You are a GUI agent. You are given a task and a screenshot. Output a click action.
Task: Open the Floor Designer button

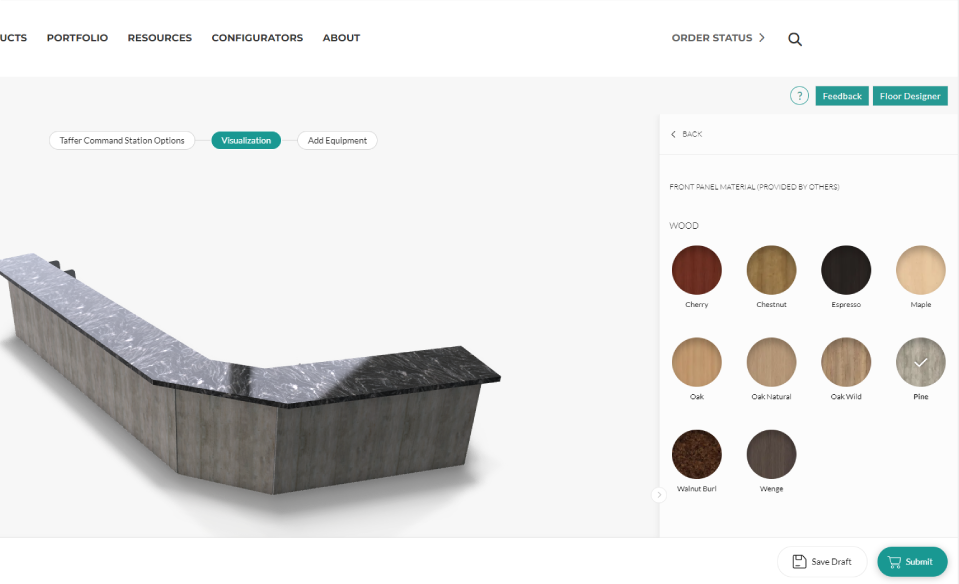coord(910,96)
